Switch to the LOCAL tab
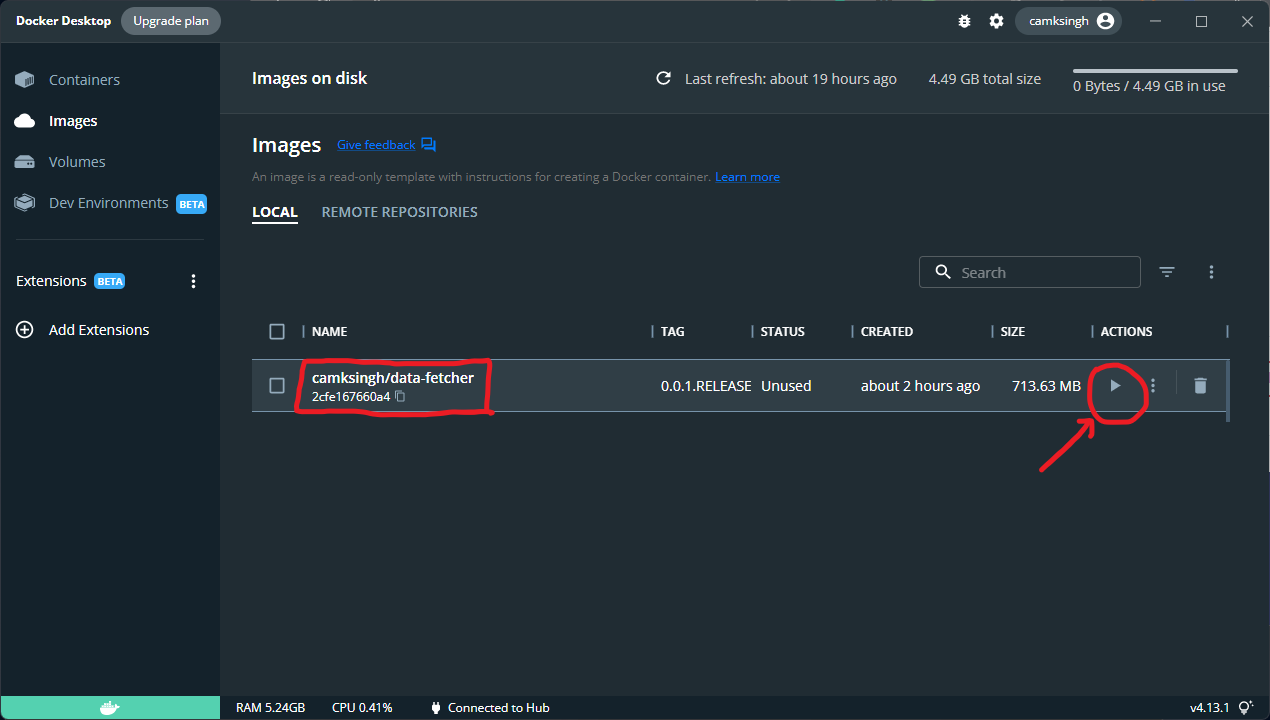 coord(275,212)
